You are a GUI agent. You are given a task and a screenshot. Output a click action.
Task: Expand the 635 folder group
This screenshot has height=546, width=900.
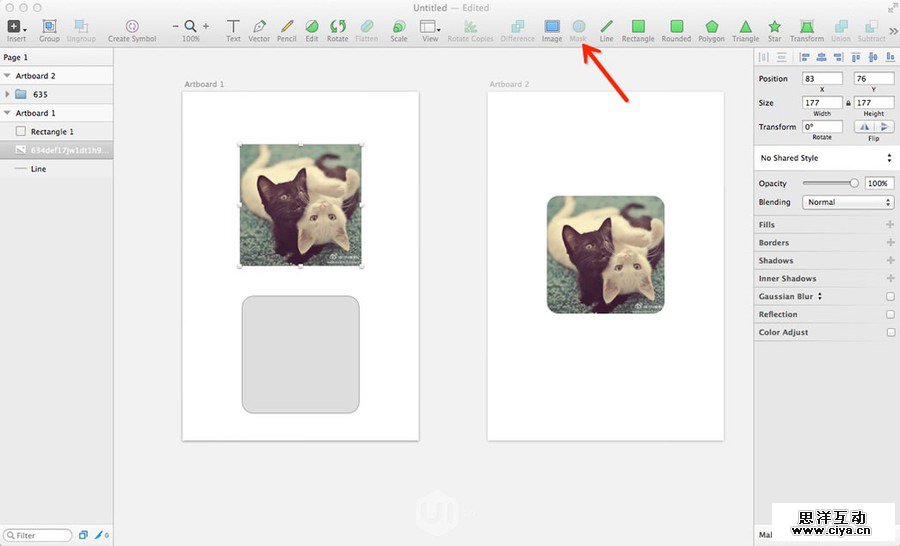(8, 94)
